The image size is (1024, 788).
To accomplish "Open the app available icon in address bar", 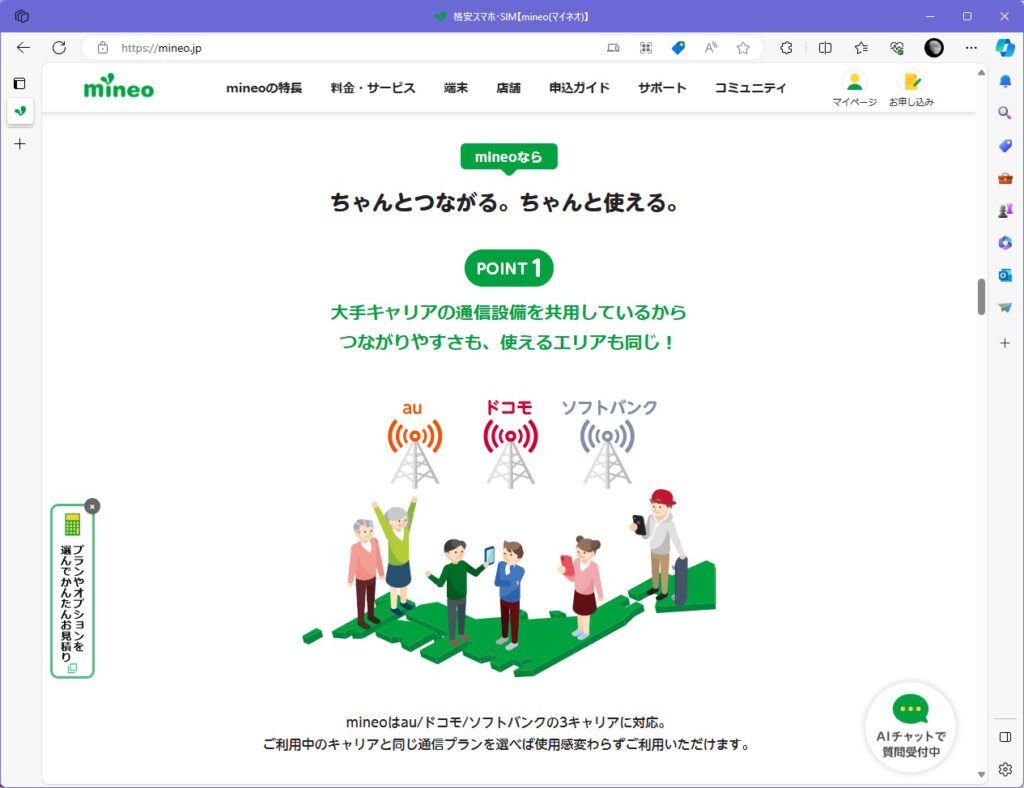I will [x=613, y=48].
